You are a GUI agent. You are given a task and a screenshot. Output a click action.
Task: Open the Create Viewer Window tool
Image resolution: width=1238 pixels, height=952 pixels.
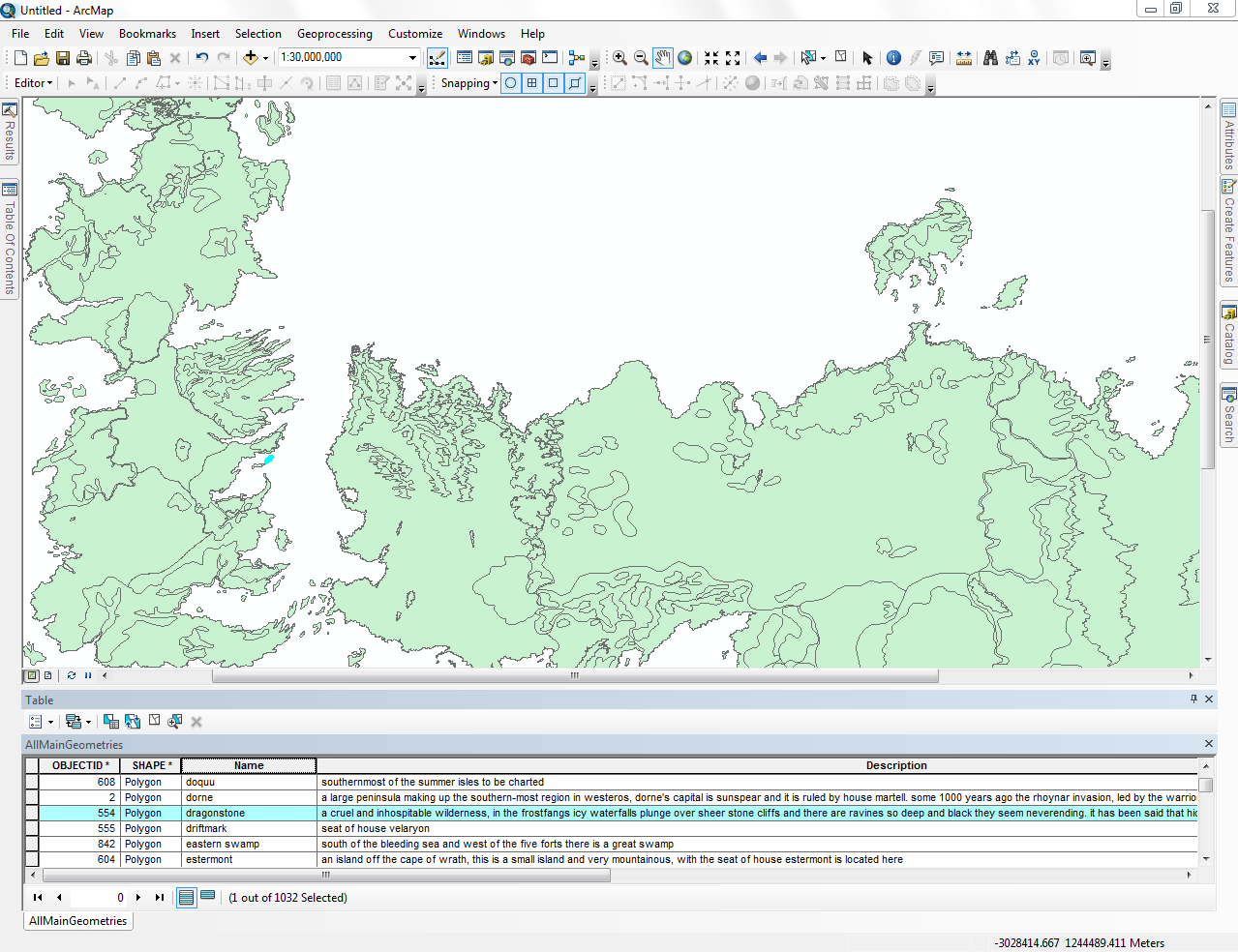click(1088, 58)
